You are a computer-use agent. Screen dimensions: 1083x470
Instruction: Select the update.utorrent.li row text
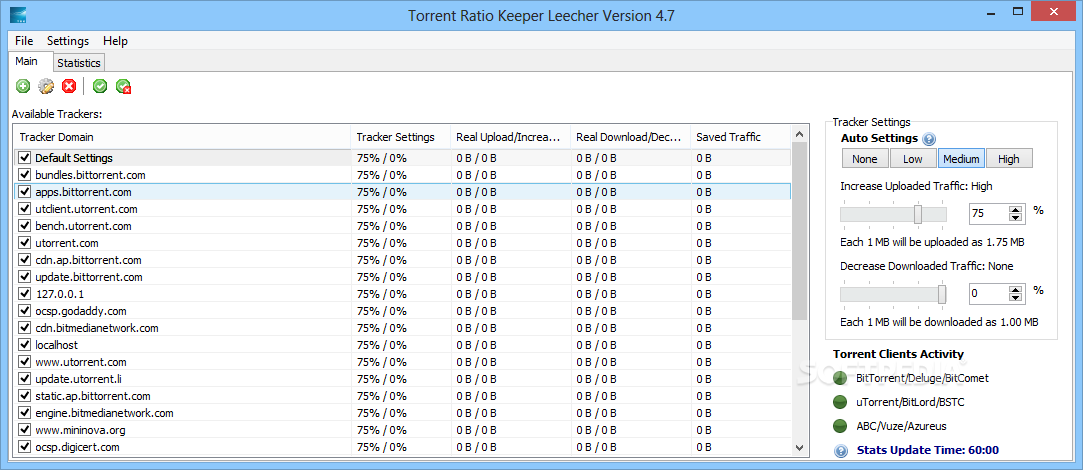tap(79, 379)
